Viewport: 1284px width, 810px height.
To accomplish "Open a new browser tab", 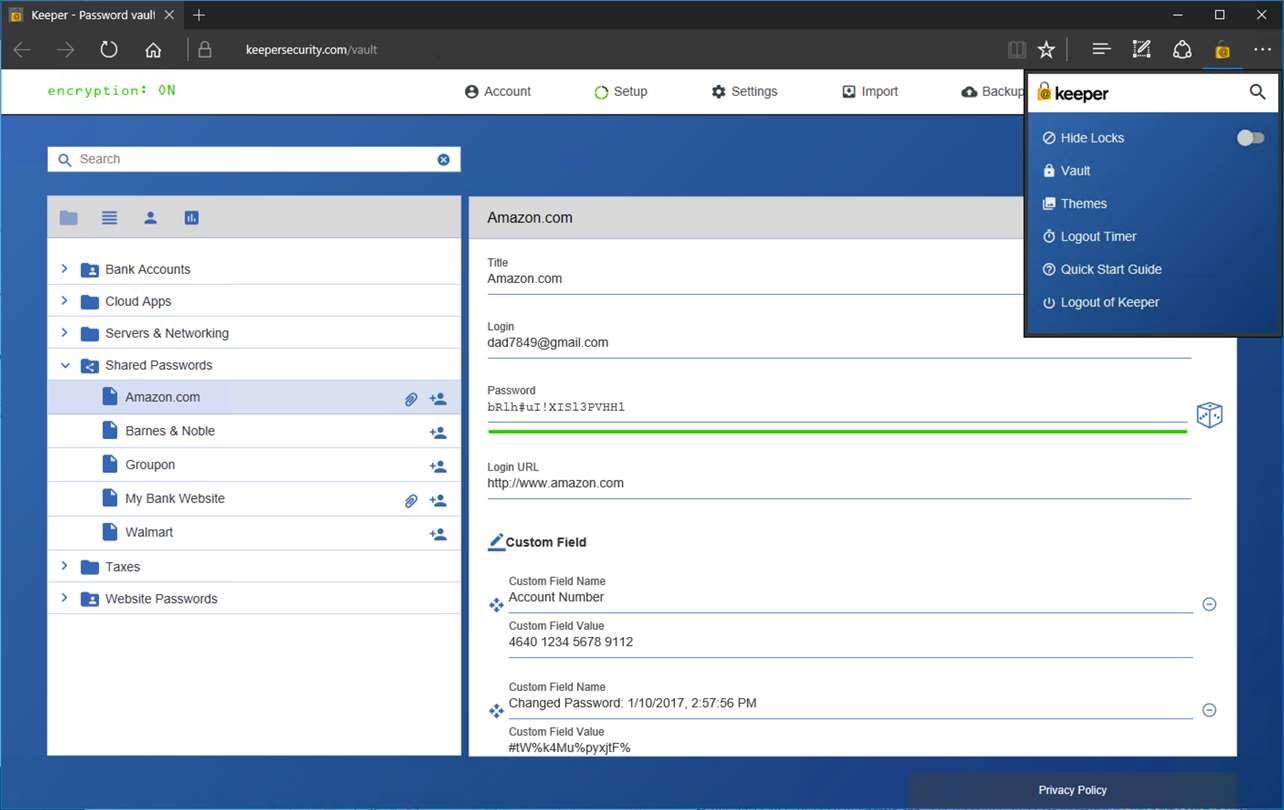I will click(199, 15).
